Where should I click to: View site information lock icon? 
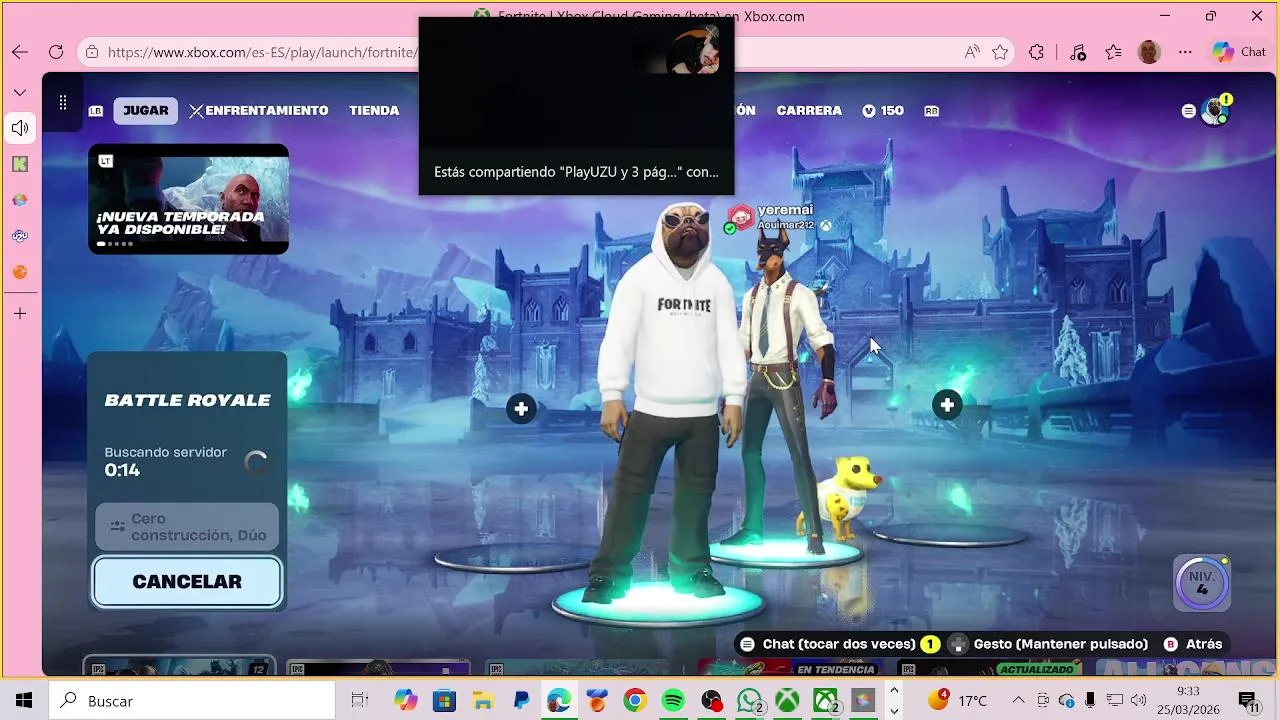pos(92,52)
